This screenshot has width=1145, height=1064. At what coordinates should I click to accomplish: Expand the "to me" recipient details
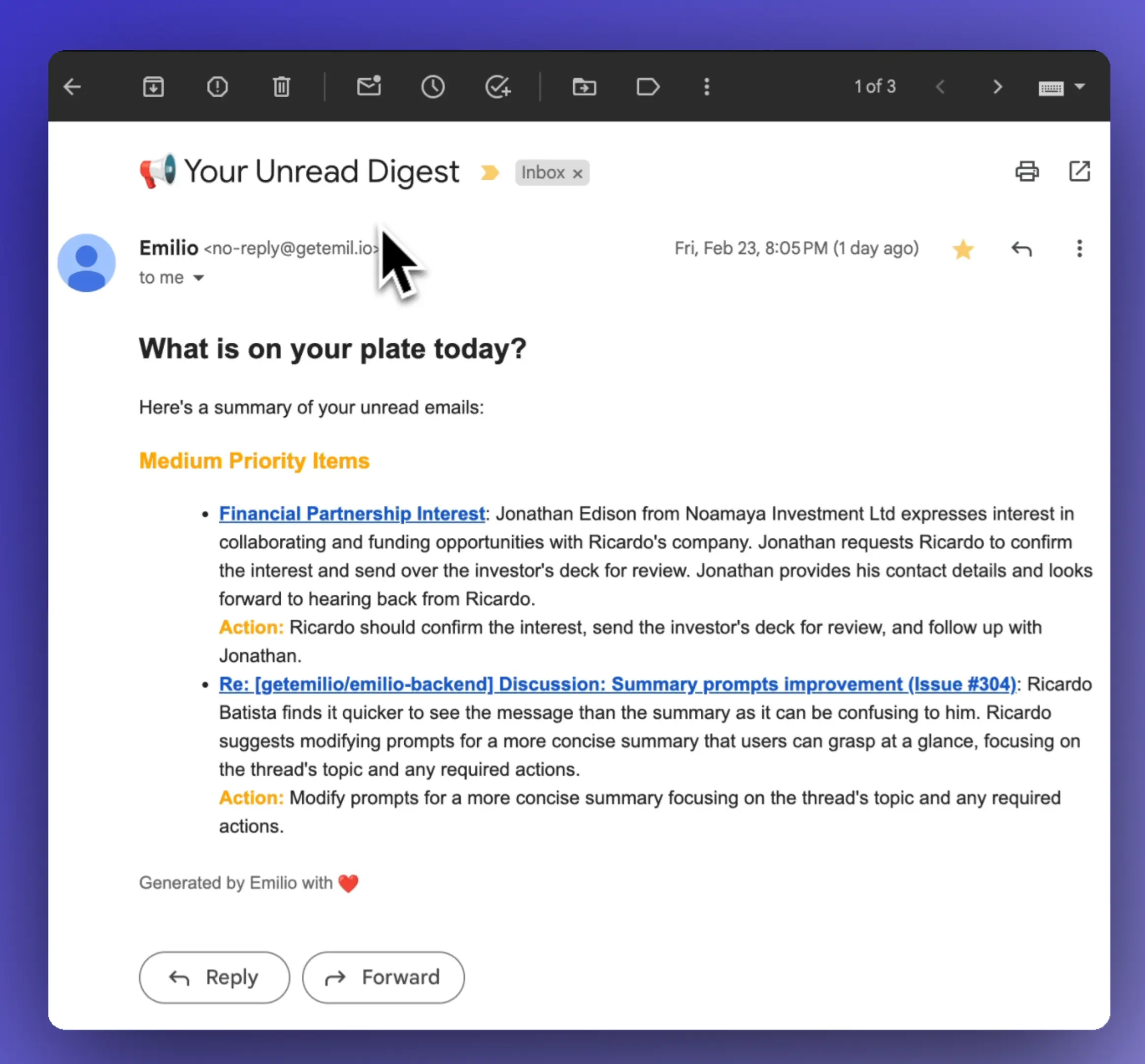198,277
